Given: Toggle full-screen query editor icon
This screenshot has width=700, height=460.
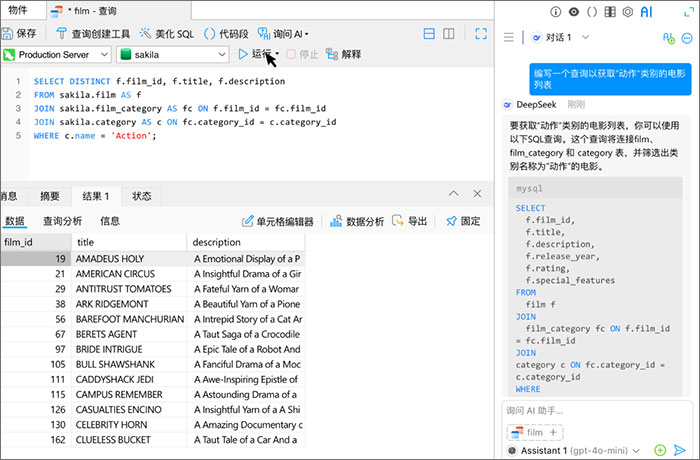Looking at the screenshot, I should [481, 33].
